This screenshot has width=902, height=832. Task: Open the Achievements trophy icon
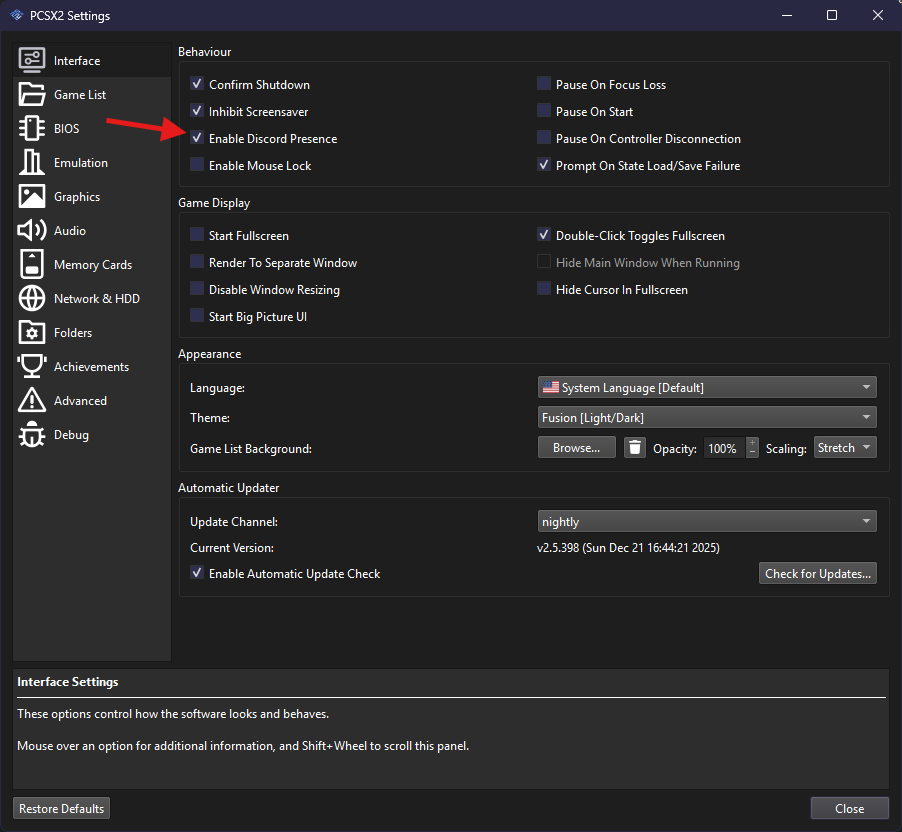tap(32, 366)
